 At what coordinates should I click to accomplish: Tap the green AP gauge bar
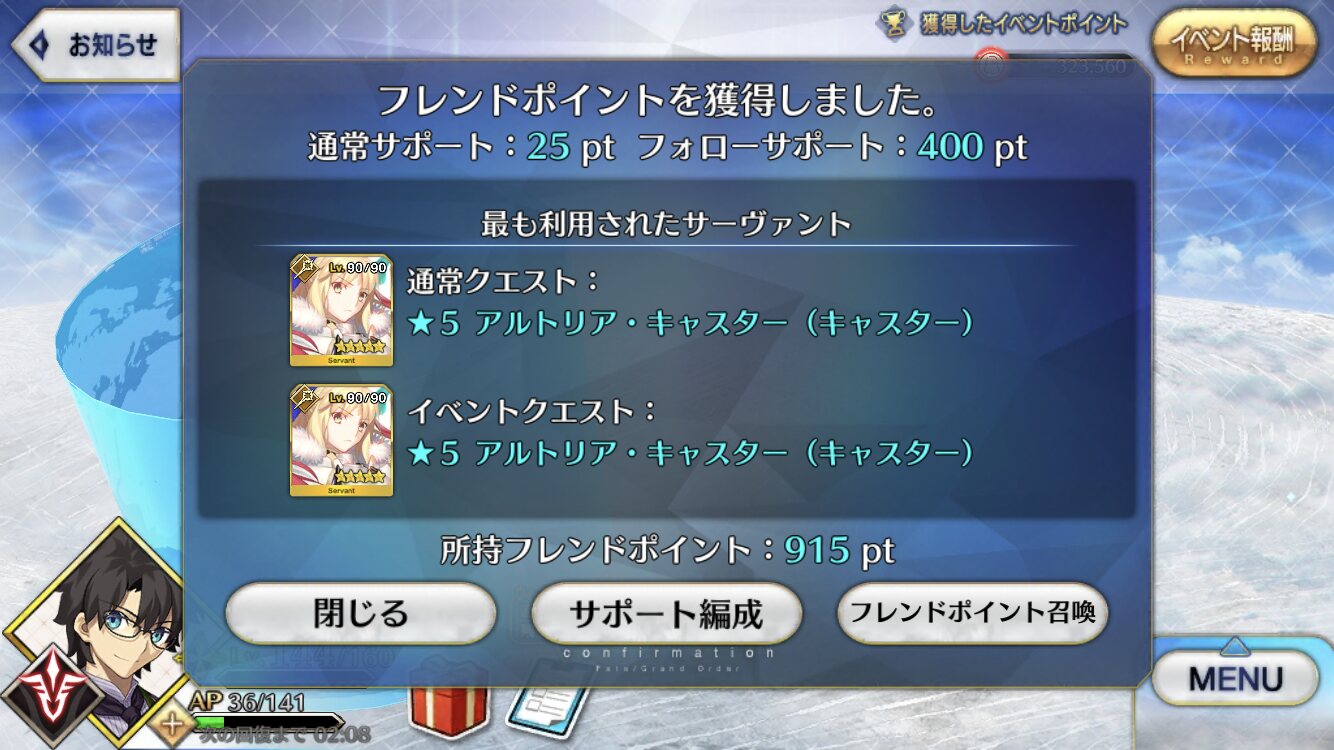pyautogui.click(x=264, y=720)
